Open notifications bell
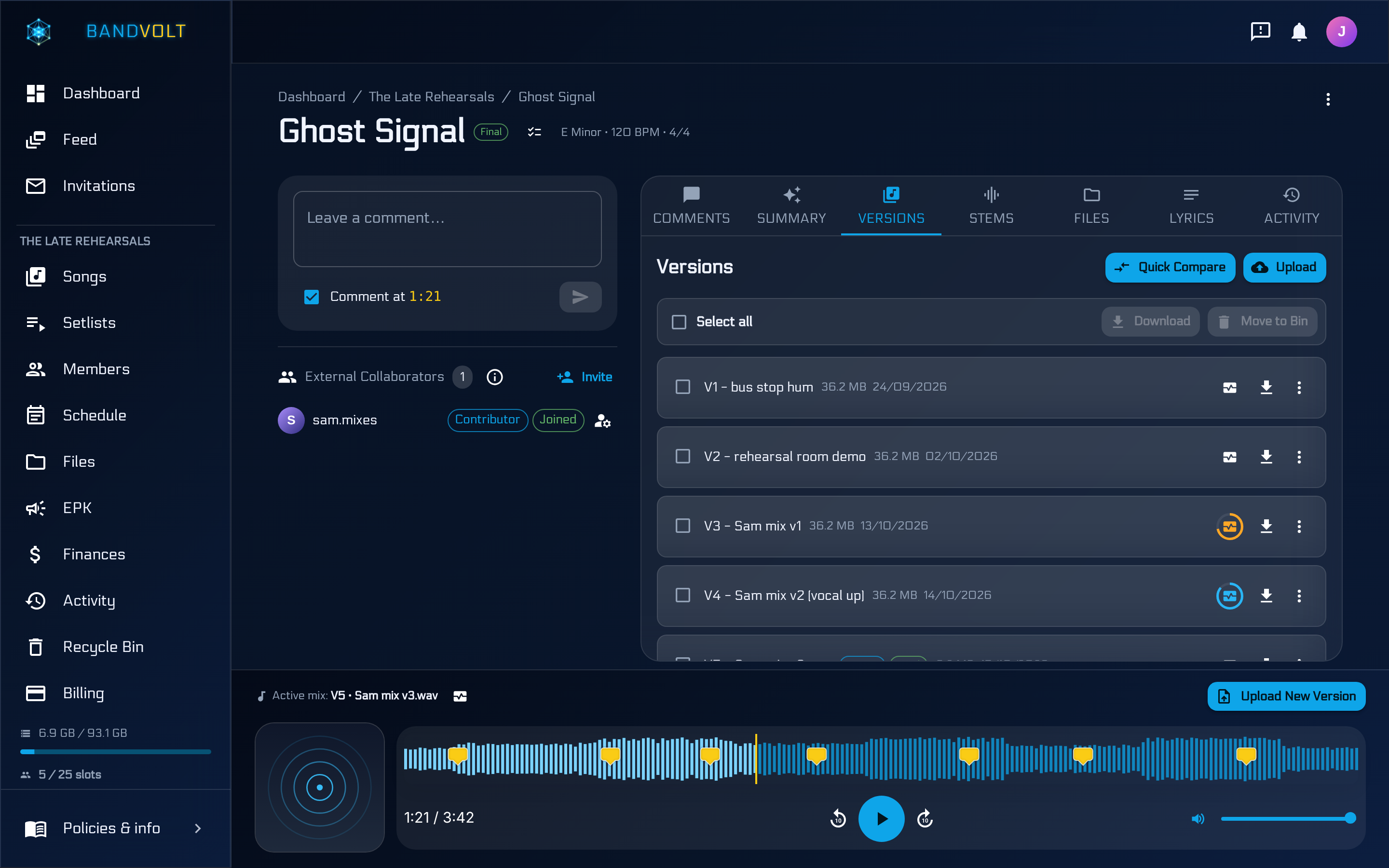Viewport: 1389px width, 868px height. [1299, 31]
